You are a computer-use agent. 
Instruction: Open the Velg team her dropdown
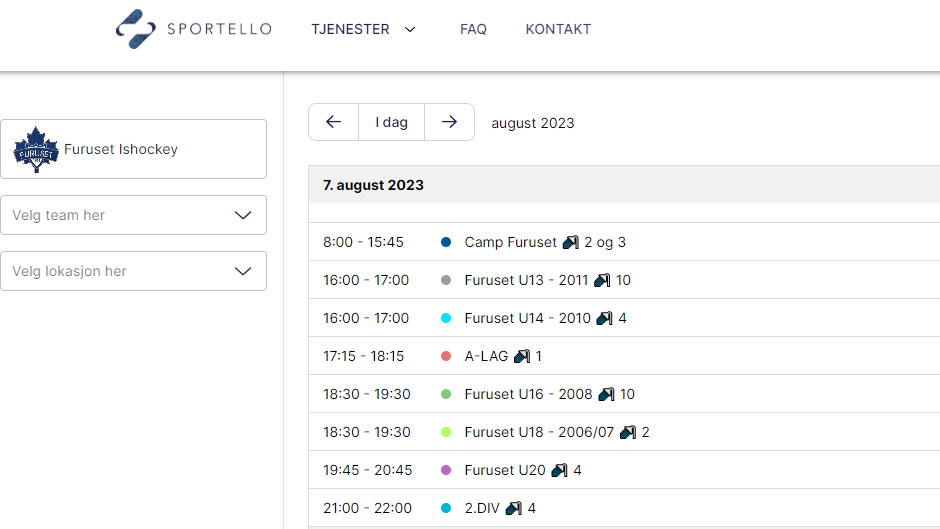134,215
